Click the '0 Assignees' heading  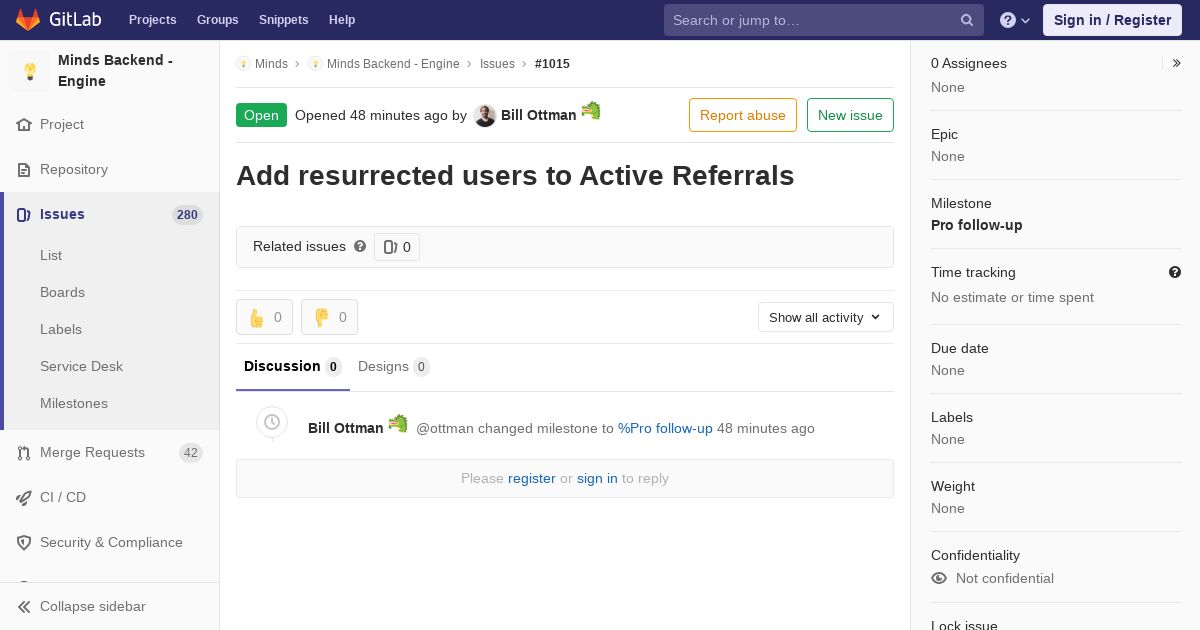[x=969, y=63]
